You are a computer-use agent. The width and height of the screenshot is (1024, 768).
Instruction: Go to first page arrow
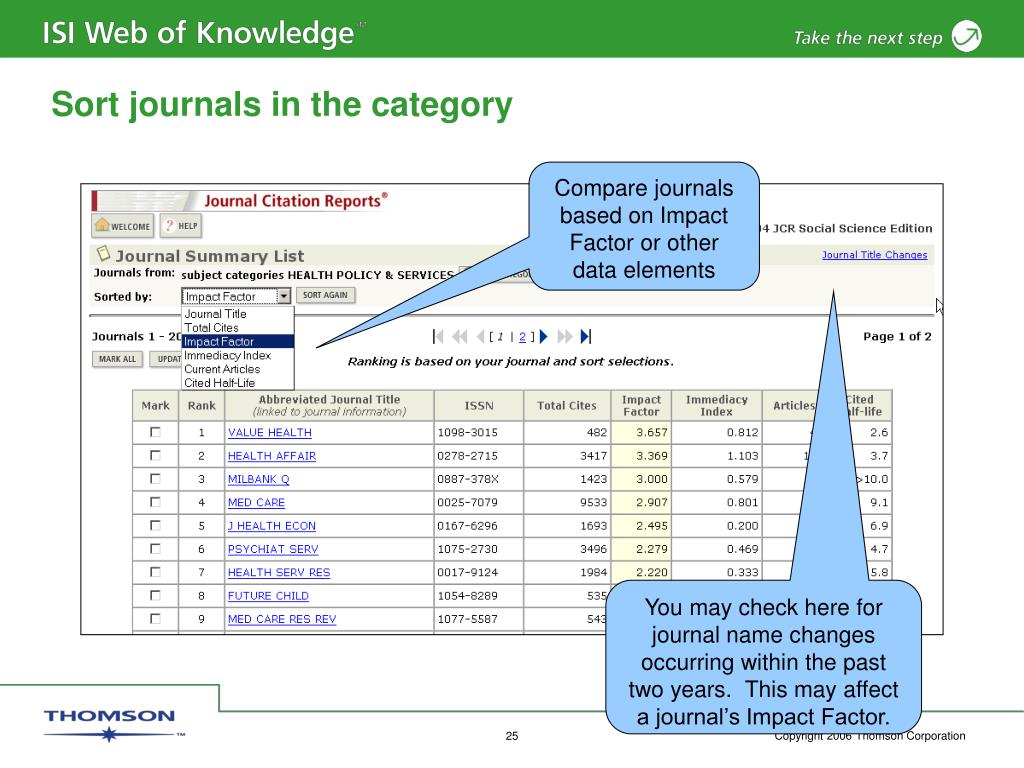click(x=438, y=336)
